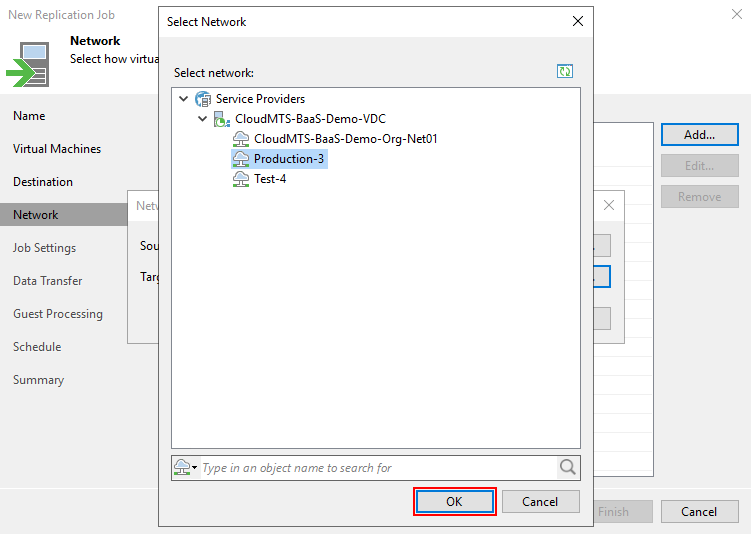Click the Production-3 network icon
The width and height of the screenshot is (751, 534).
[241, 159]
